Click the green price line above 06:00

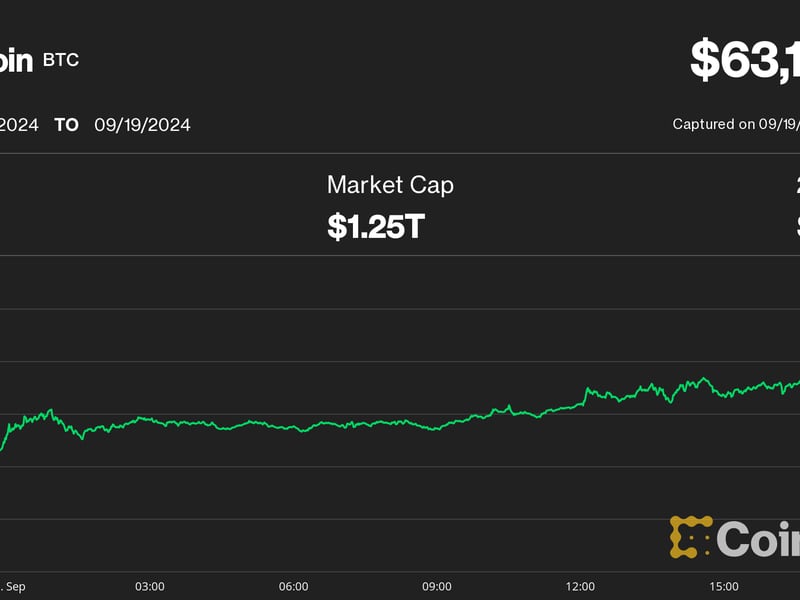(x=294, y=428)
